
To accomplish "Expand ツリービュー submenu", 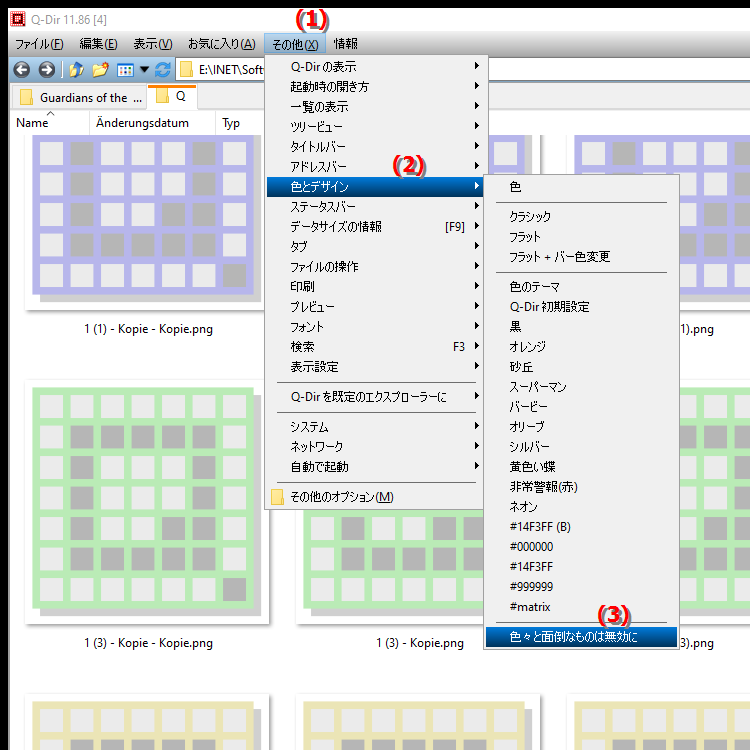I will coord(375,127).
